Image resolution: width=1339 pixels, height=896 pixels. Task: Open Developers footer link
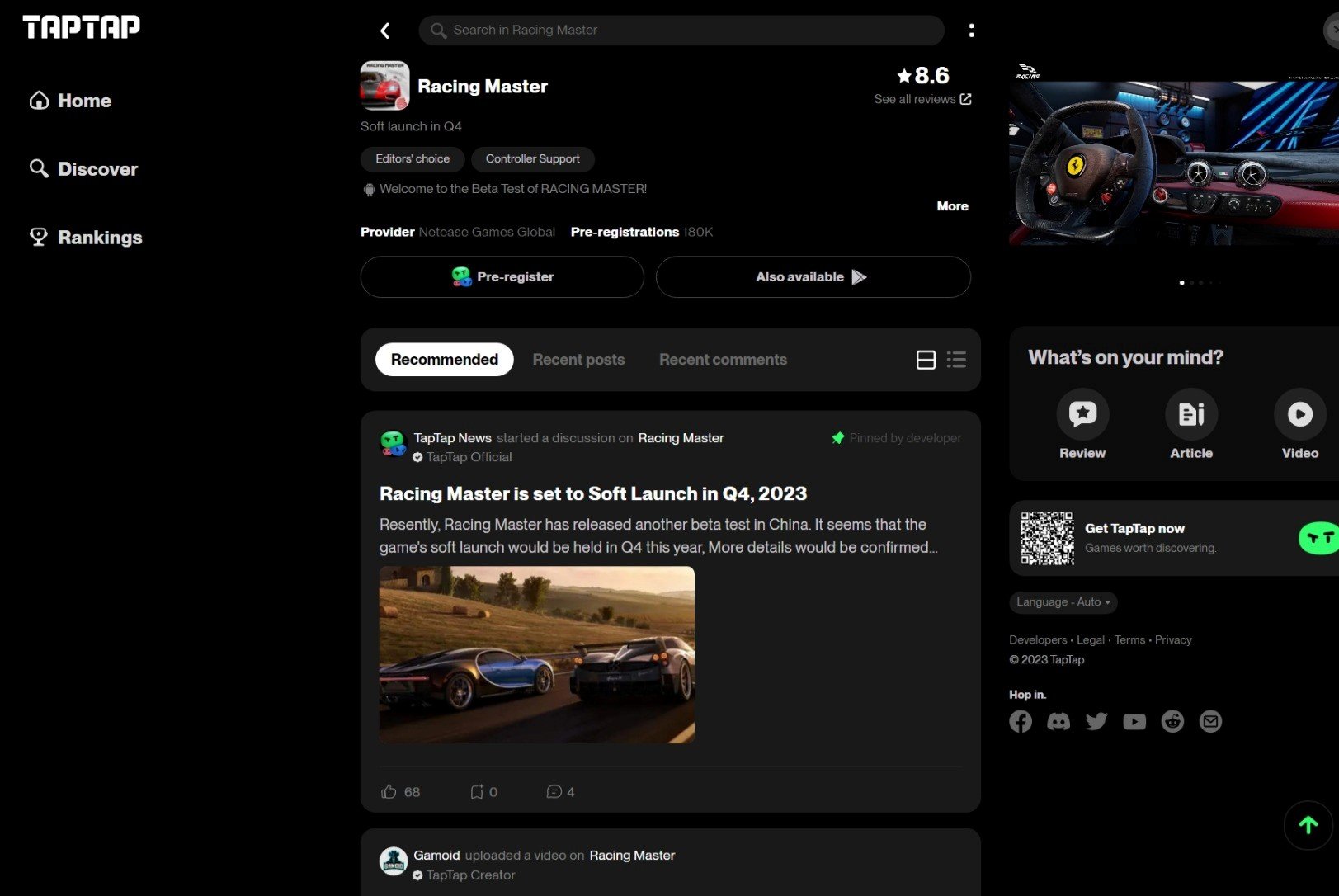point(1038,640)
